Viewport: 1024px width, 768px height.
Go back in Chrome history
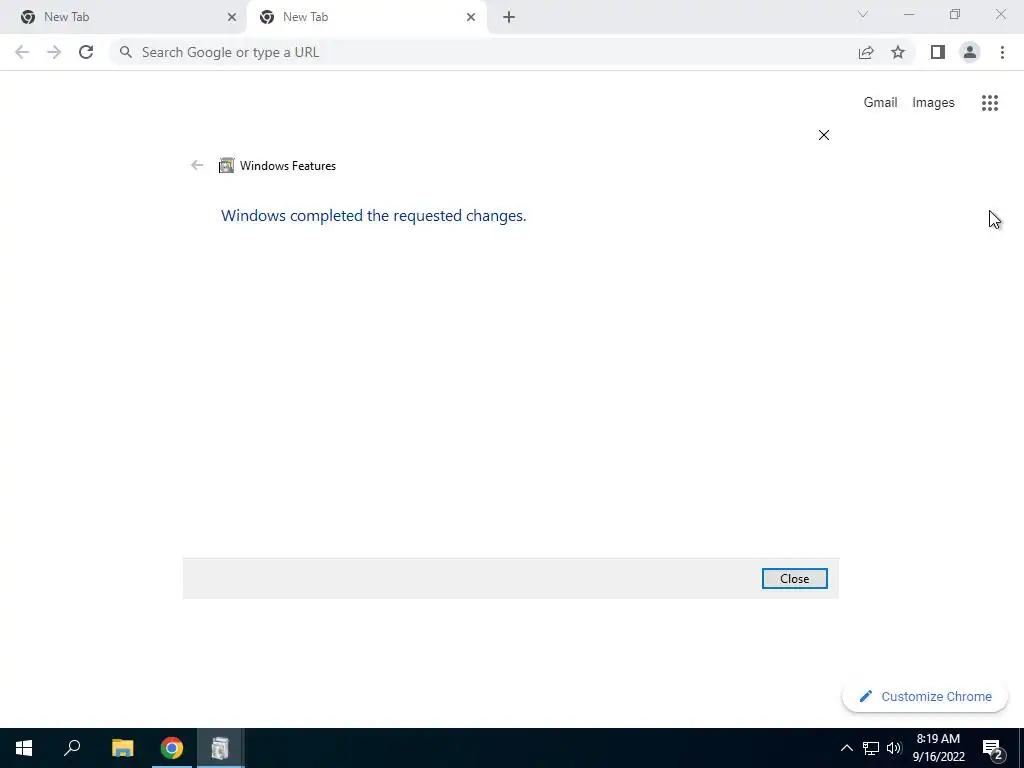22,52
